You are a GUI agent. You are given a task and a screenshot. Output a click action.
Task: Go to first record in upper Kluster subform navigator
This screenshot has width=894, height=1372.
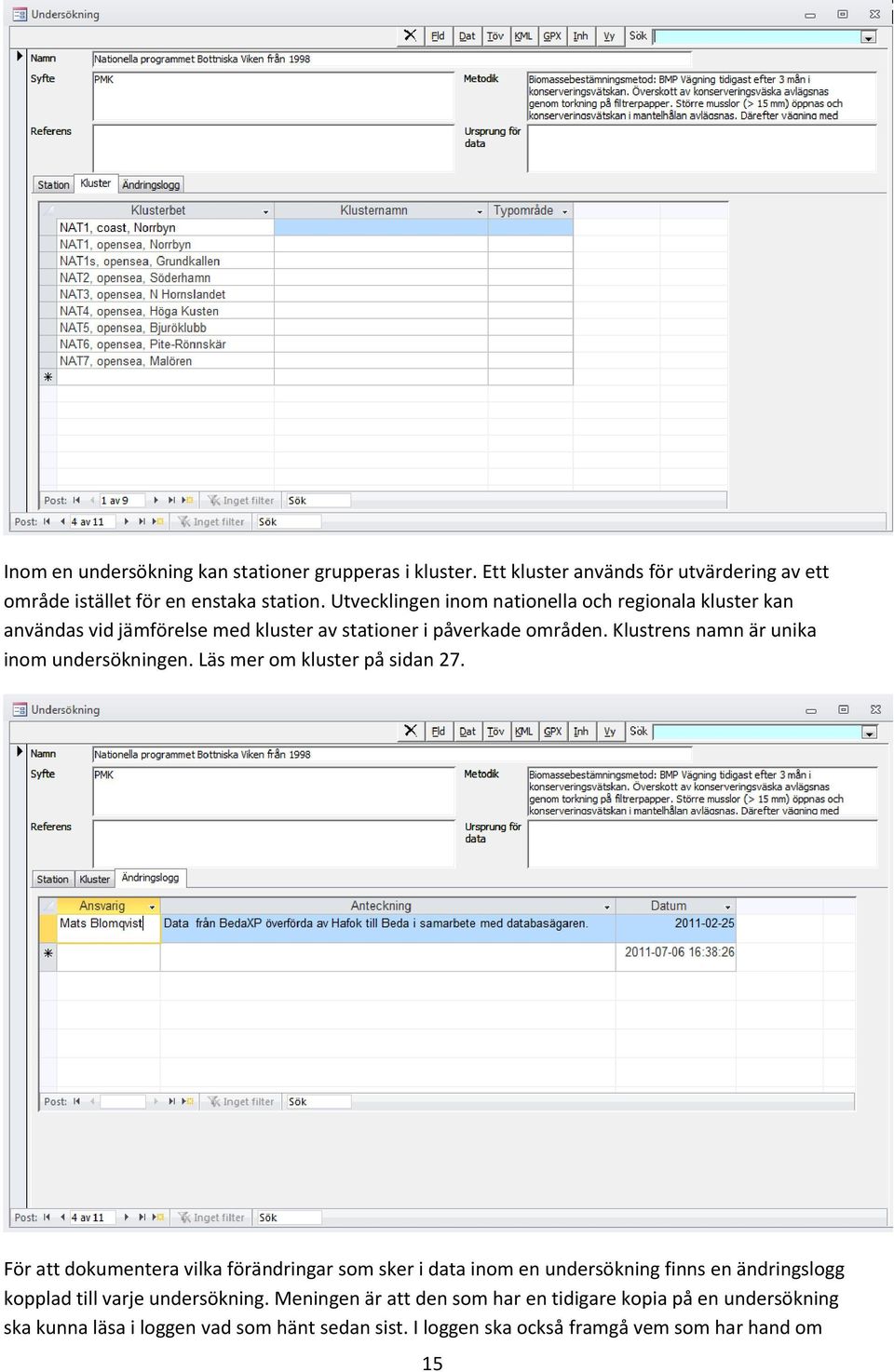(x=76, y=501)
